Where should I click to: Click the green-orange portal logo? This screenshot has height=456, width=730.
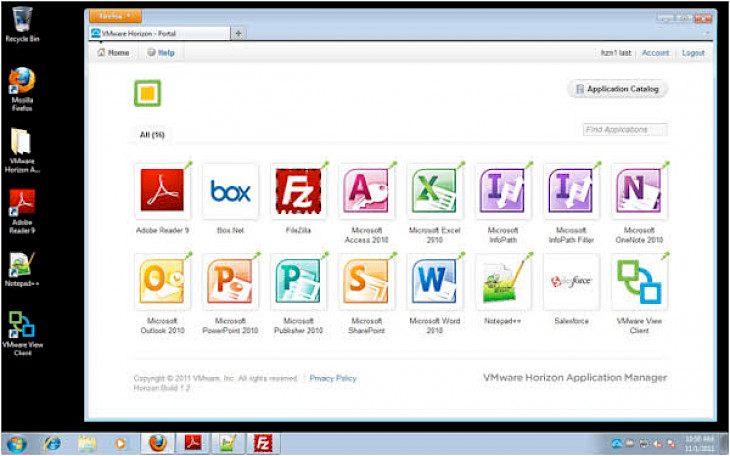pyautogui.click(x=148, y=93)
